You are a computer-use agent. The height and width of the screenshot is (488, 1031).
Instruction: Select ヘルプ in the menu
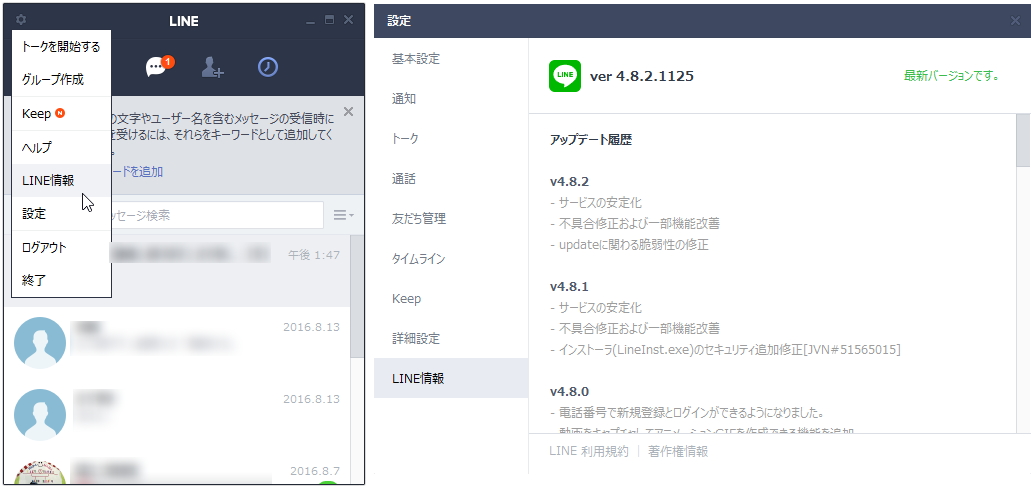pyautogui.click(x=61, y=147)
